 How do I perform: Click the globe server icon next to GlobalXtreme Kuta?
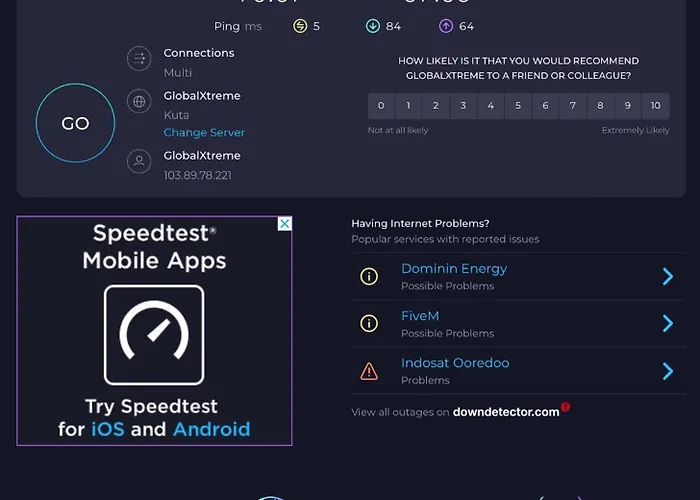[x=139, y=101]
